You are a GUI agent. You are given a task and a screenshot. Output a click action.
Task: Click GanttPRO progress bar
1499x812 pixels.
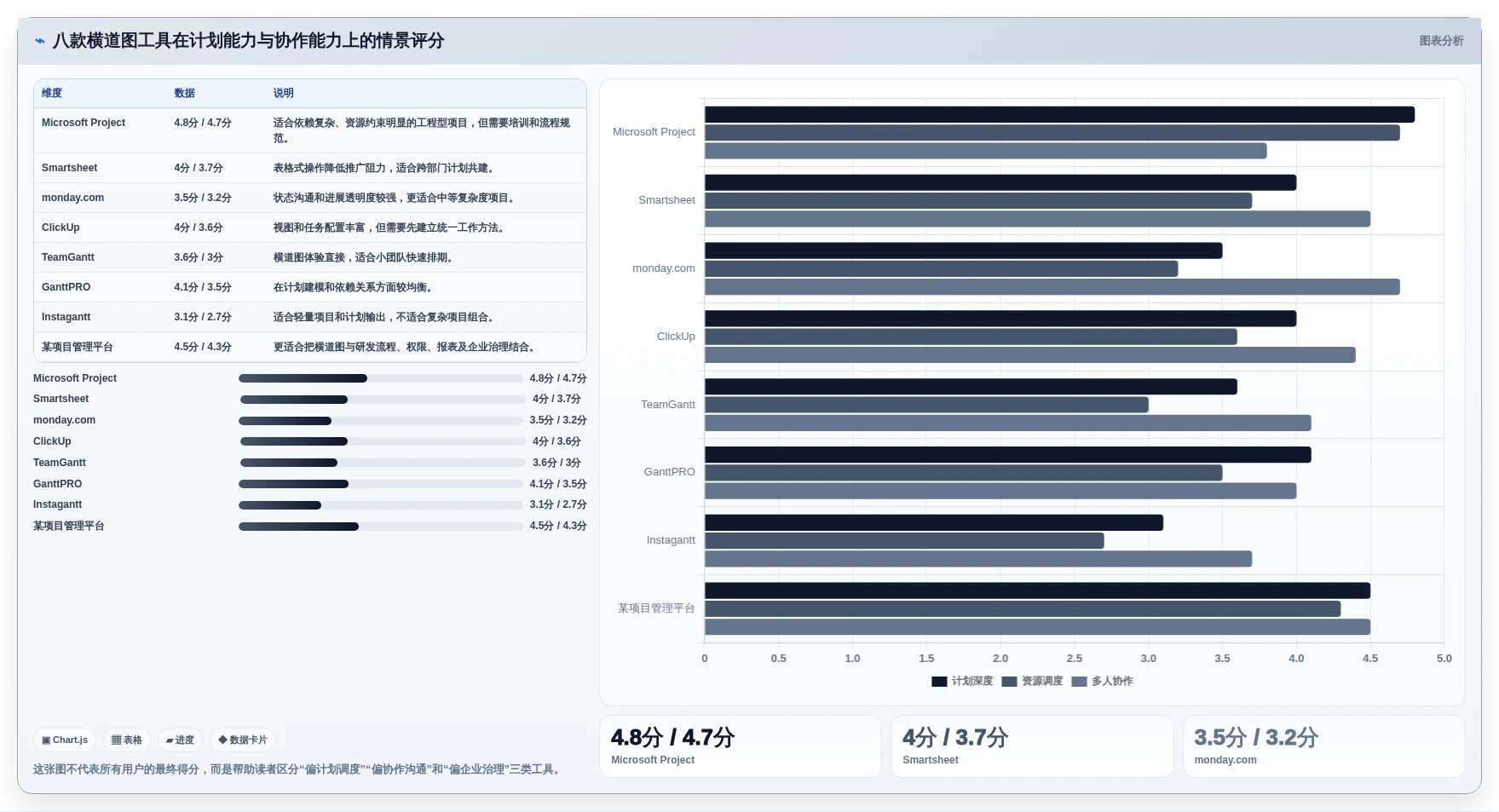[381, 484]
